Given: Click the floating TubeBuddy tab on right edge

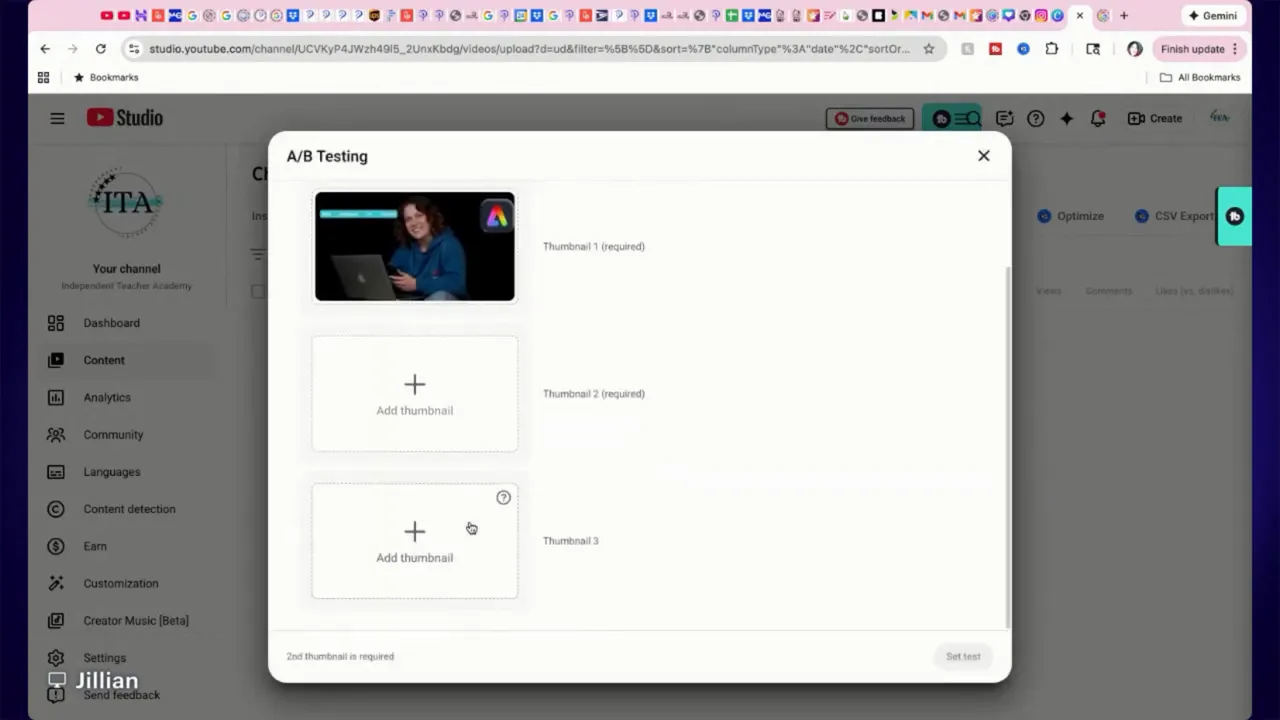Looking at the screenshot, I should tap(1234, 216).
